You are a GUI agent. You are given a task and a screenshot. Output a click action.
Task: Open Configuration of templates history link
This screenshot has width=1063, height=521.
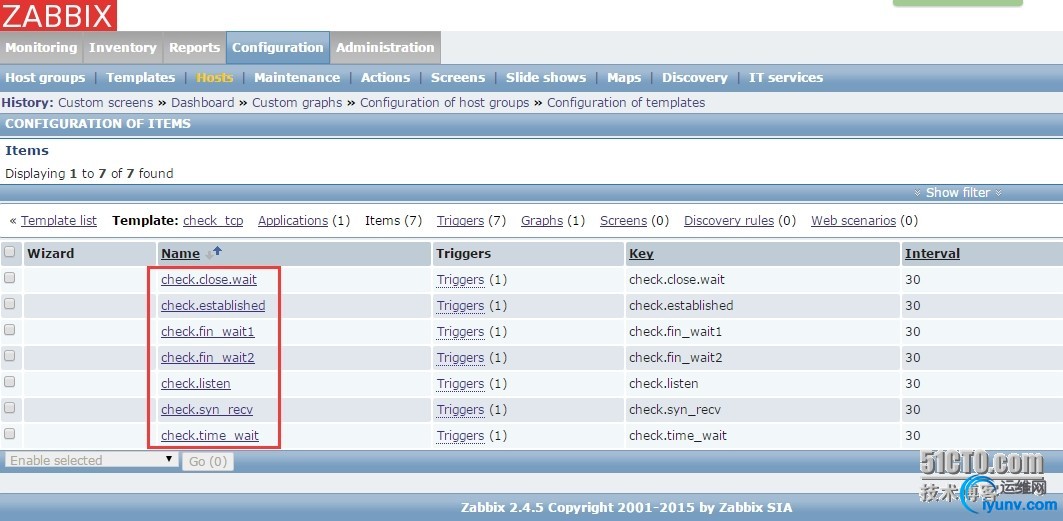coord(626,102)
